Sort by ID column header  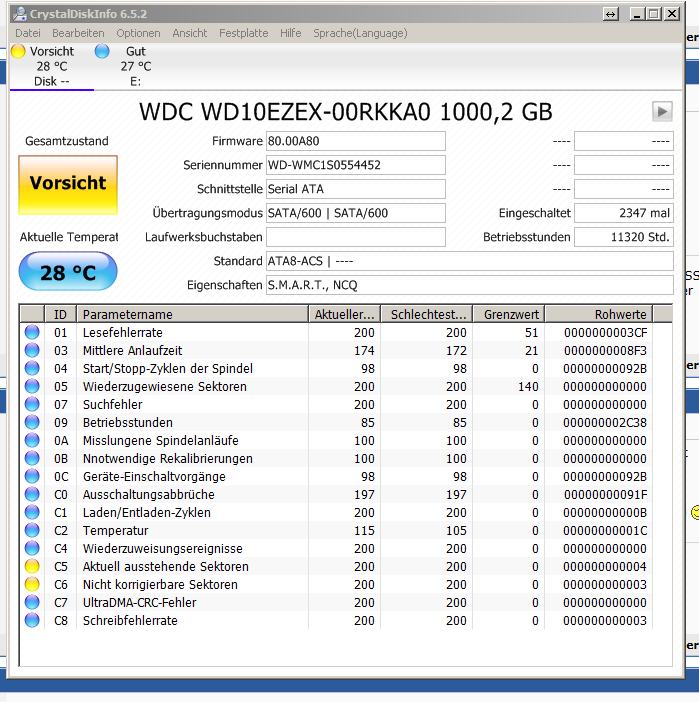(x=60, y=314)
